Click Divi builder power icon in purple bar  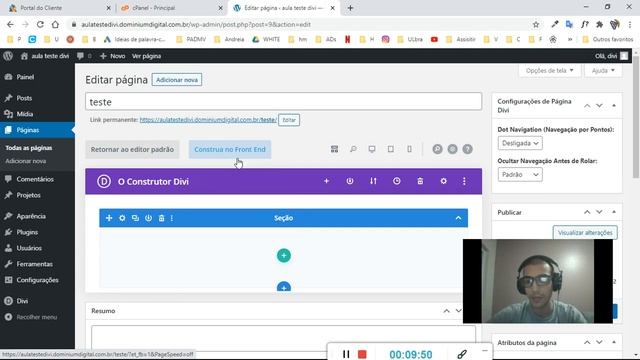pyautogui.click(x=350, y=181)
